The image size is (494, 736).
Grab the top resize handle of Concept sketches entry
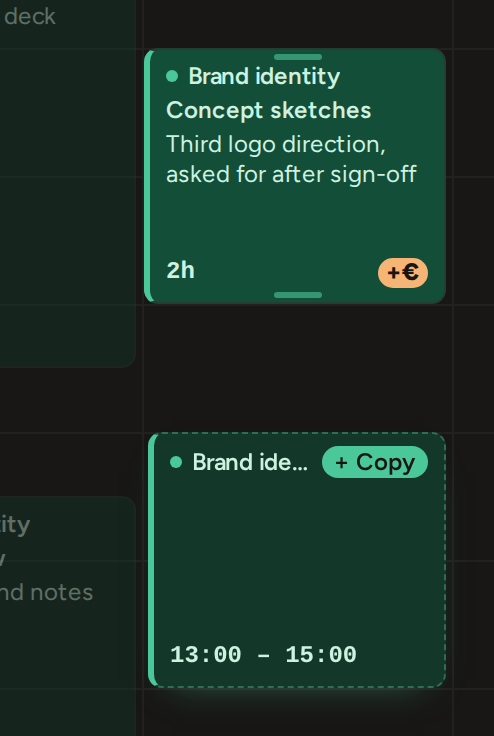[x=298, y=57]
